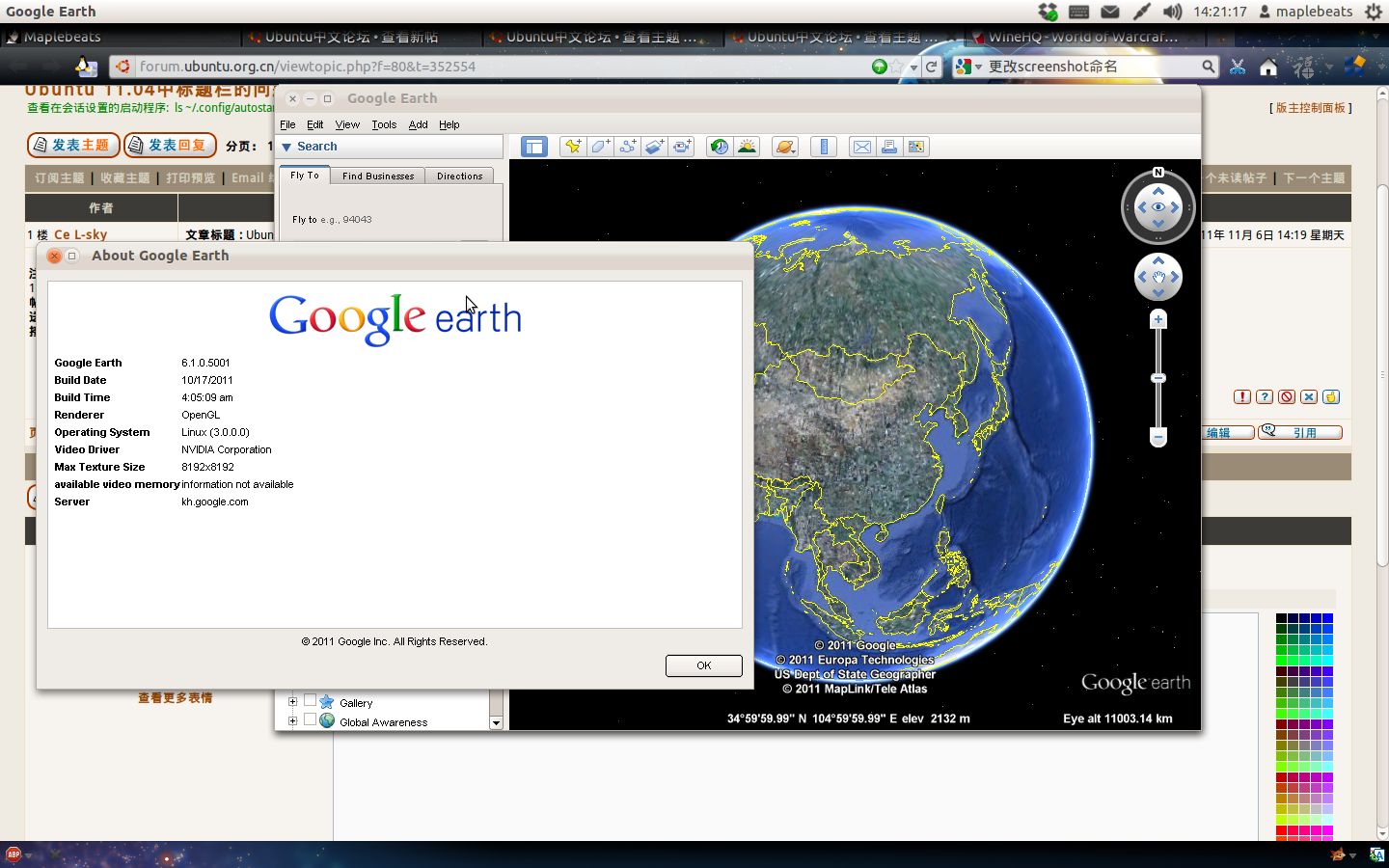Click the browser URL address field

click(x=502, y=67)
